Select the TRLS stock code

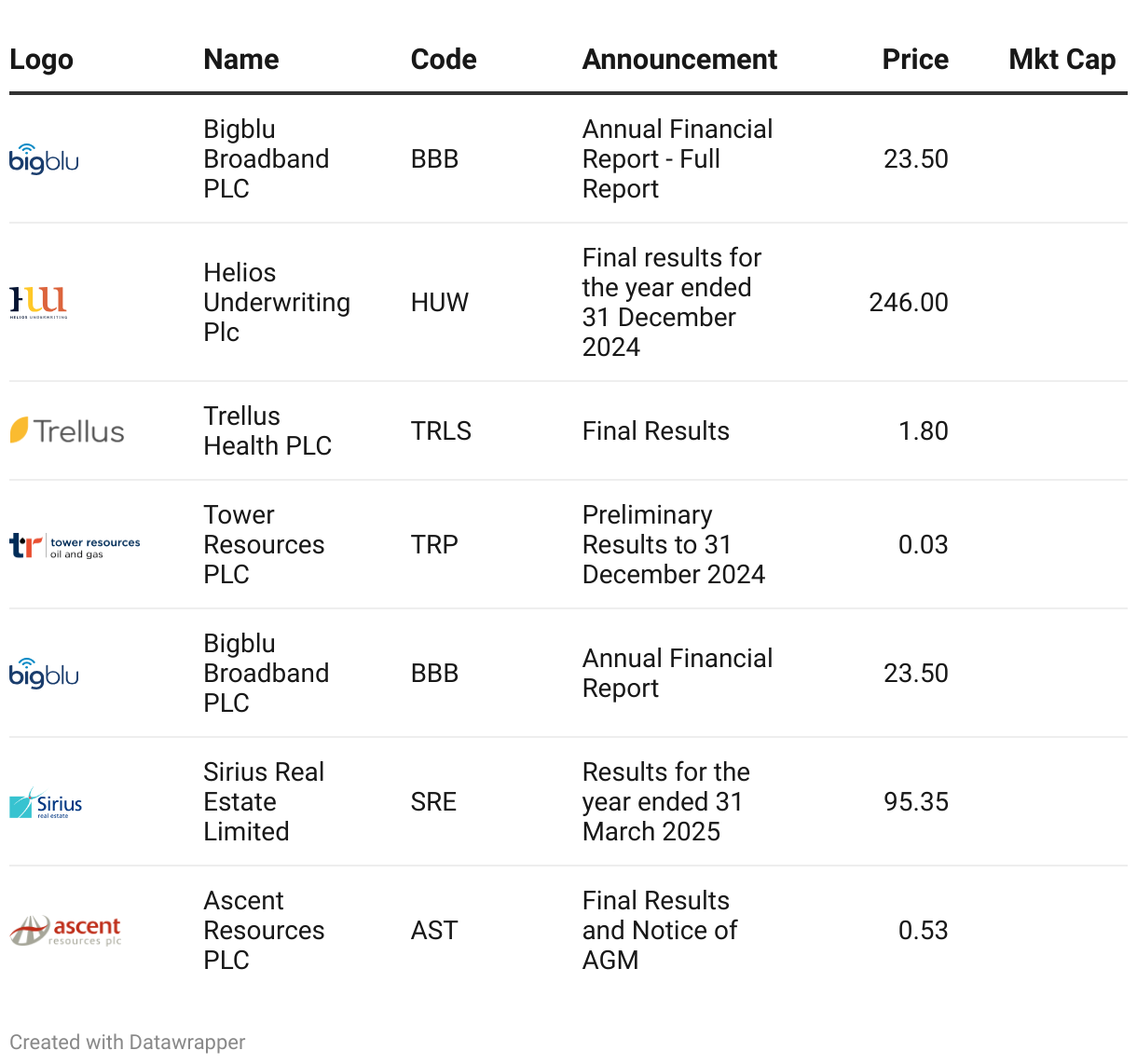(x=441, y=430)
